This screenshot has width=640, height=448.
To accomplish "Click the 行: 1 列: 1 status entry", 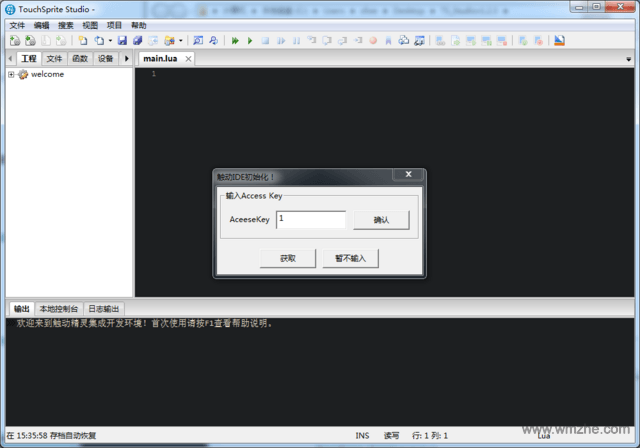I will pyautogui.click(x=430, y=436).
